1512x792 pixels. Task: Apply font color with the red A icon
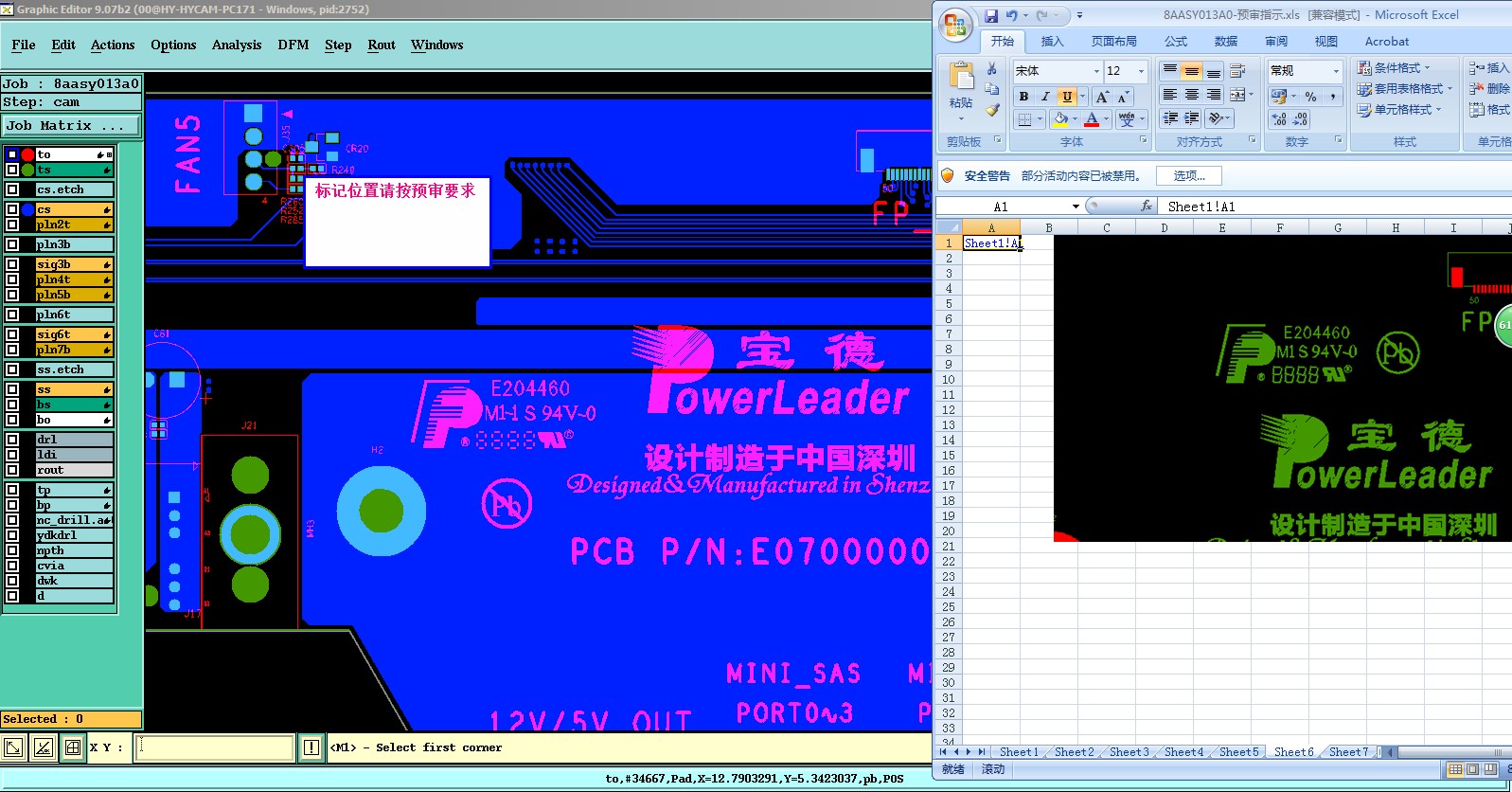1092,118
